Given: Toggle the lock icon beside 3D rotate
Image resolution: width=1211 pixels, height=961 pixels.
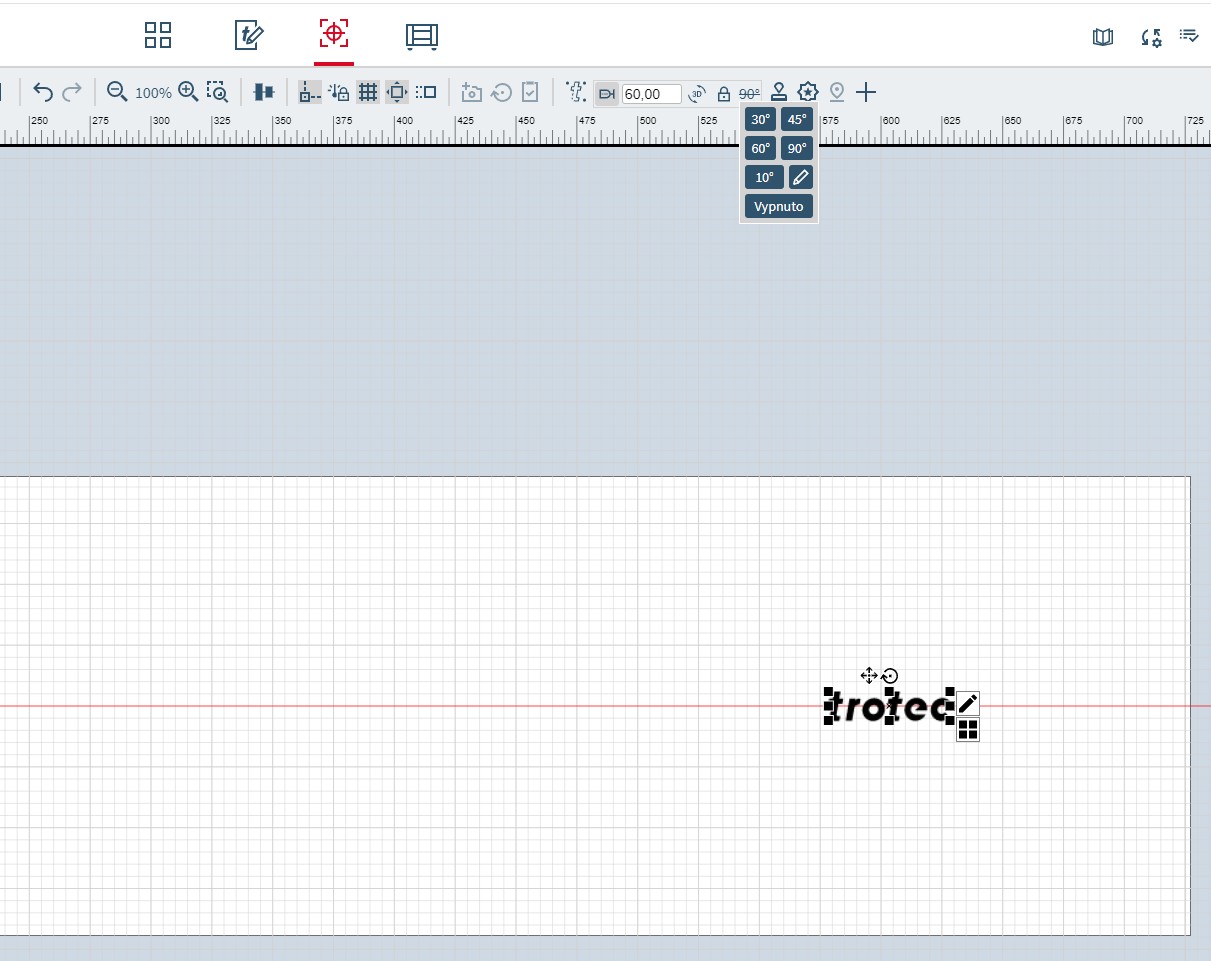Looking at the screenshot, I should point(724,94).
